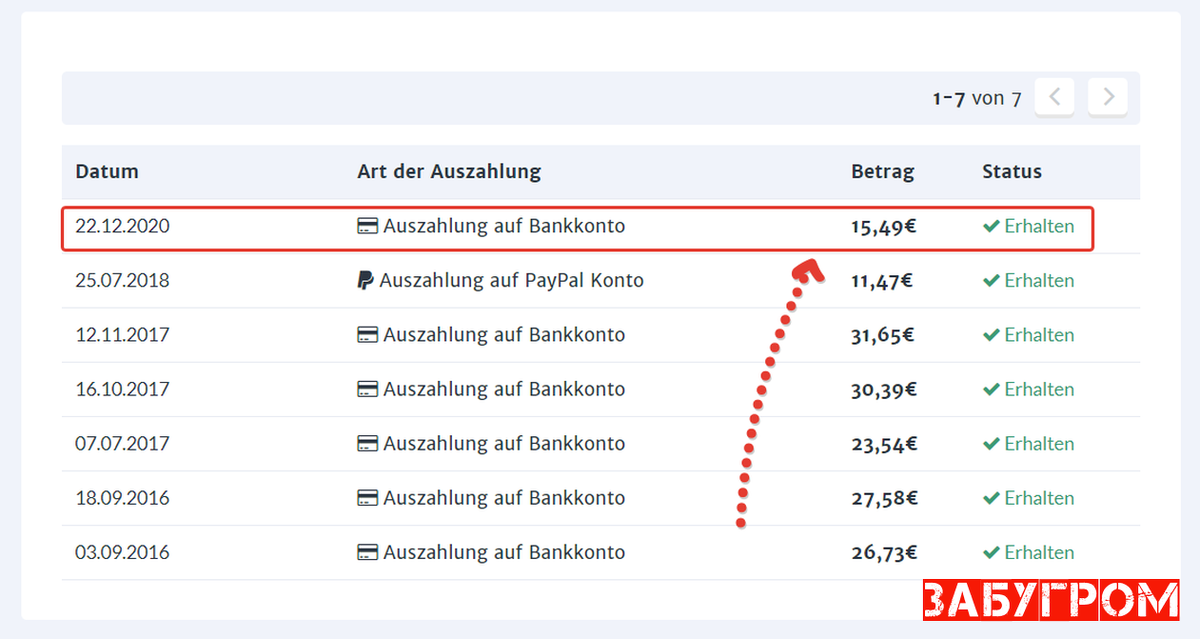Click the bank card icon for 18.09.2016
The height and width of the screenshot is (639, 1200).
[x=367, y=498]
